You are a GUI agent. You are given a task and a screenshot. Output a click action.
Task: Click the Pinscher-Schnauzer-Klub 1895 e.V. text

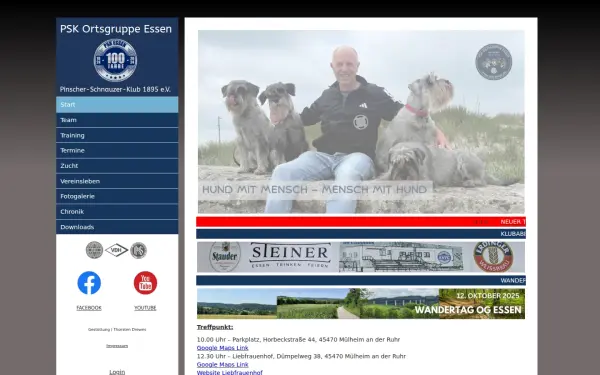pyautogui.click(x=115, y=90)
